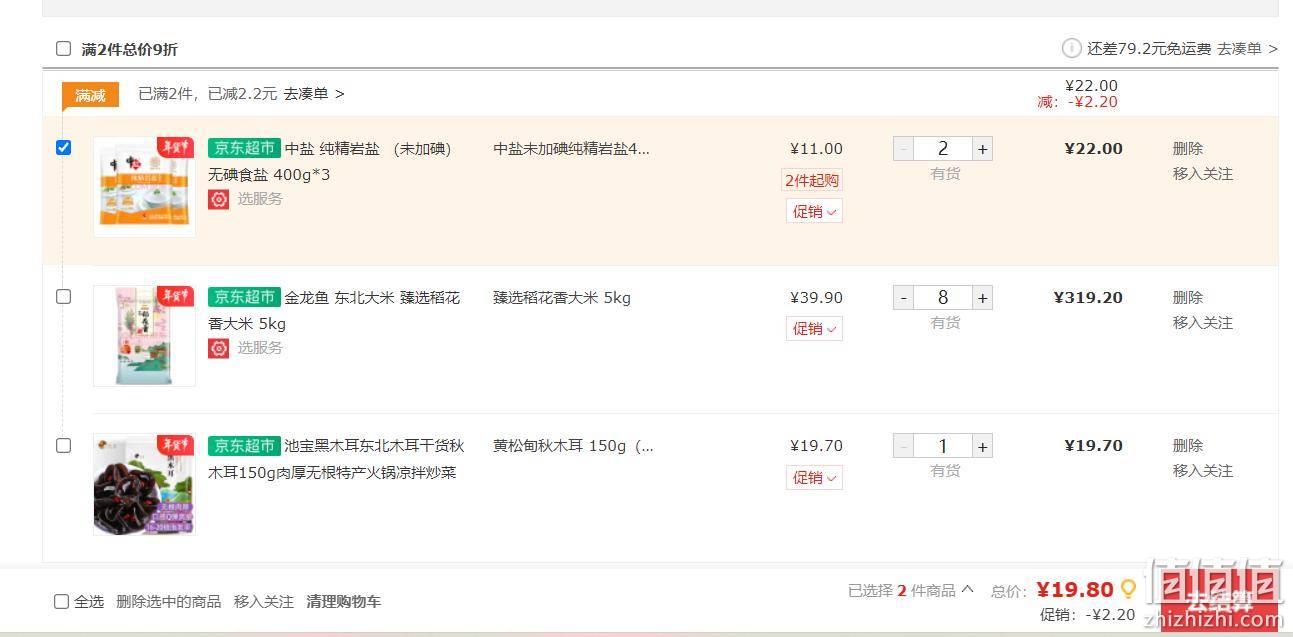The height and width of the screenshot is (637, 1293).
Task: Click the black fungus unit price ¥19.70
Action: point(816,446)
